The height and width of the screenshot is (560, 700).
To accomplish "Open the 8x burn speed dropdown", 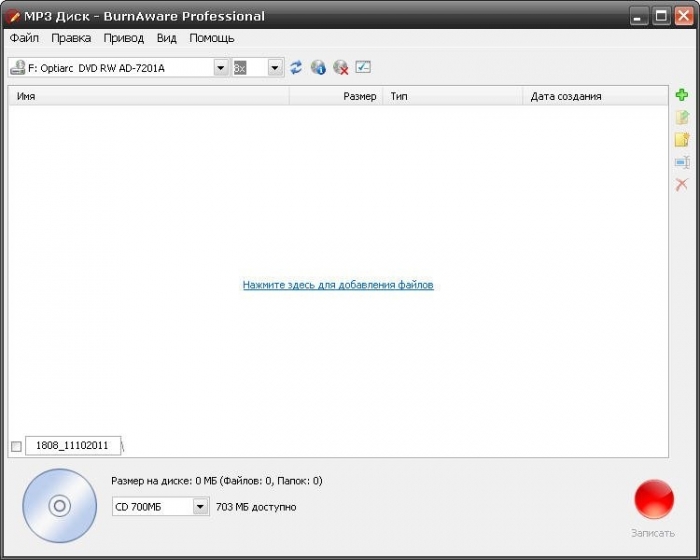I will [275, 68].
